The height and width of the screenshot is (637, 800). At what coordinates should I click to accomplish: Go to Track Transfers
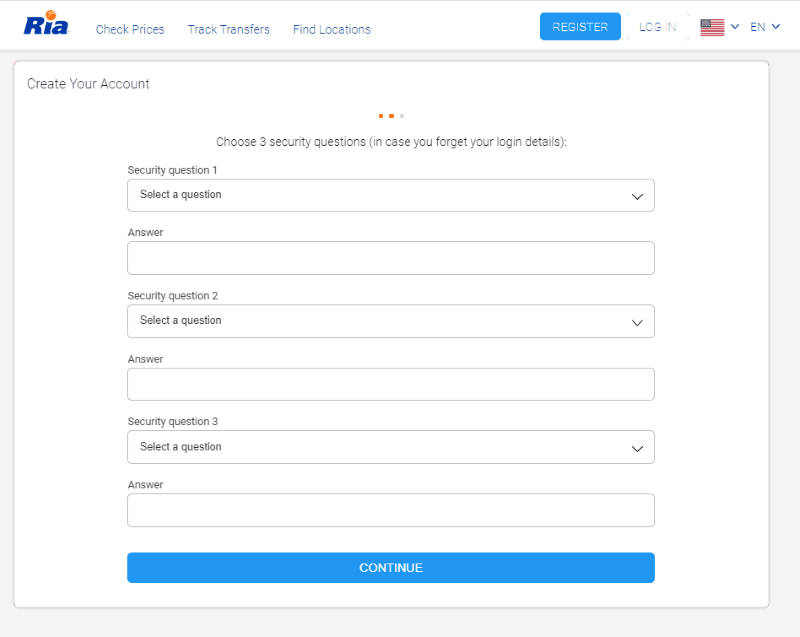click(x=228, y=29)
